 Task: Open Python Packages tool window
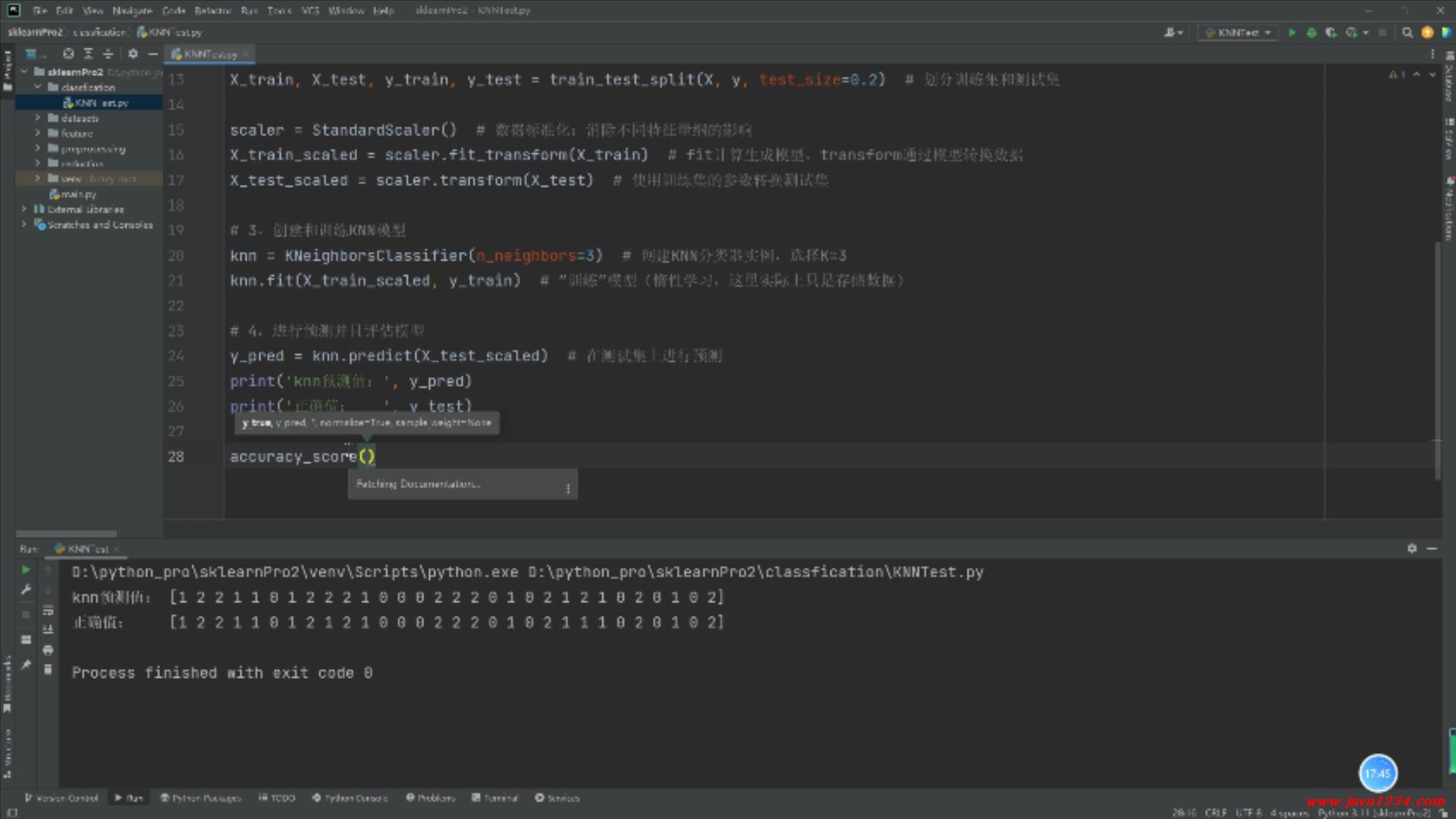pos(200,798)
